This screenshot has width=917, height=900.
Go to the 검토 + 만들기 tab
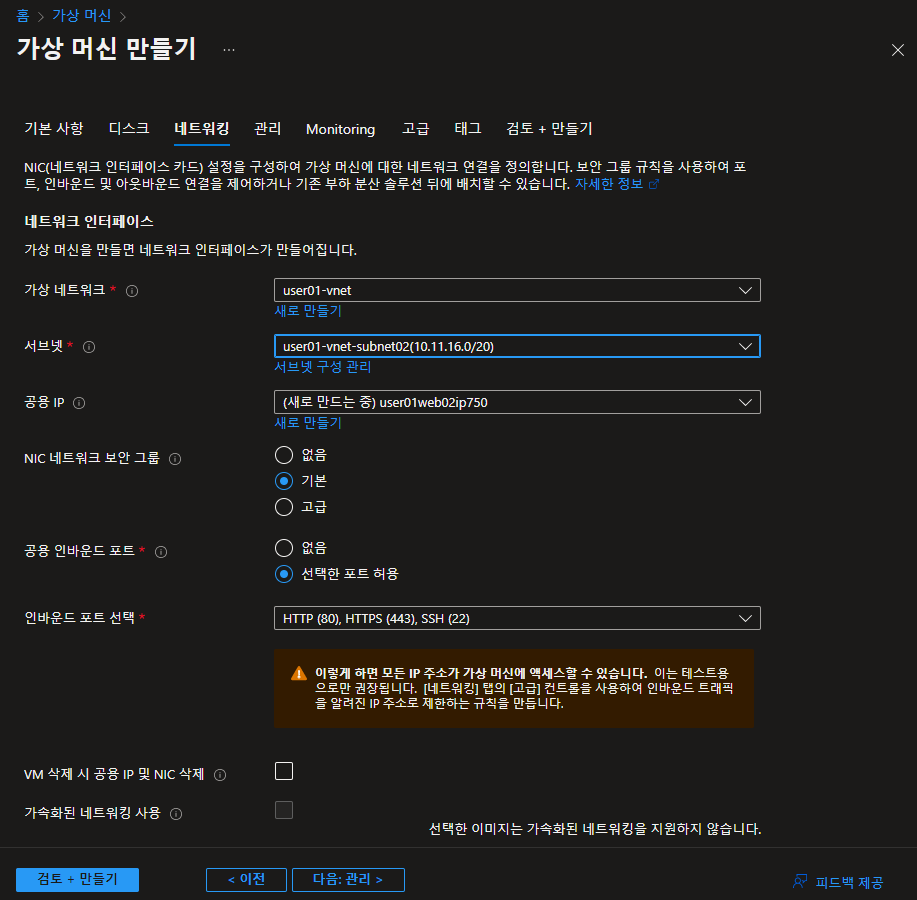click(549, 129)
